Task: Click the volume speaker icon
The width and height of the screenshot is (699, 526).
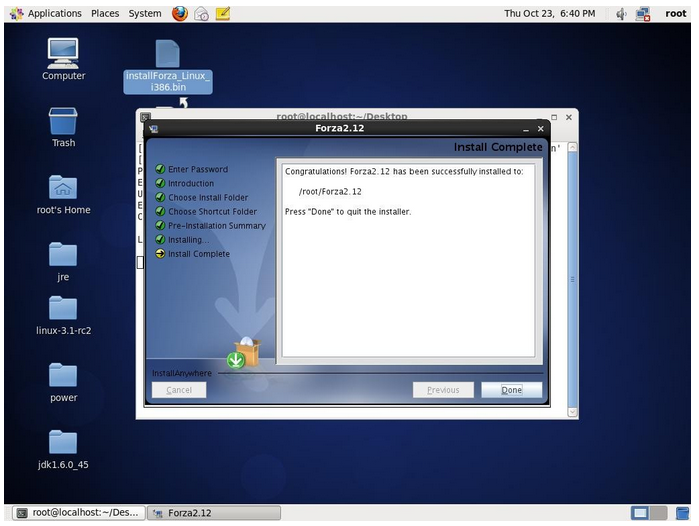Action: 621,14
